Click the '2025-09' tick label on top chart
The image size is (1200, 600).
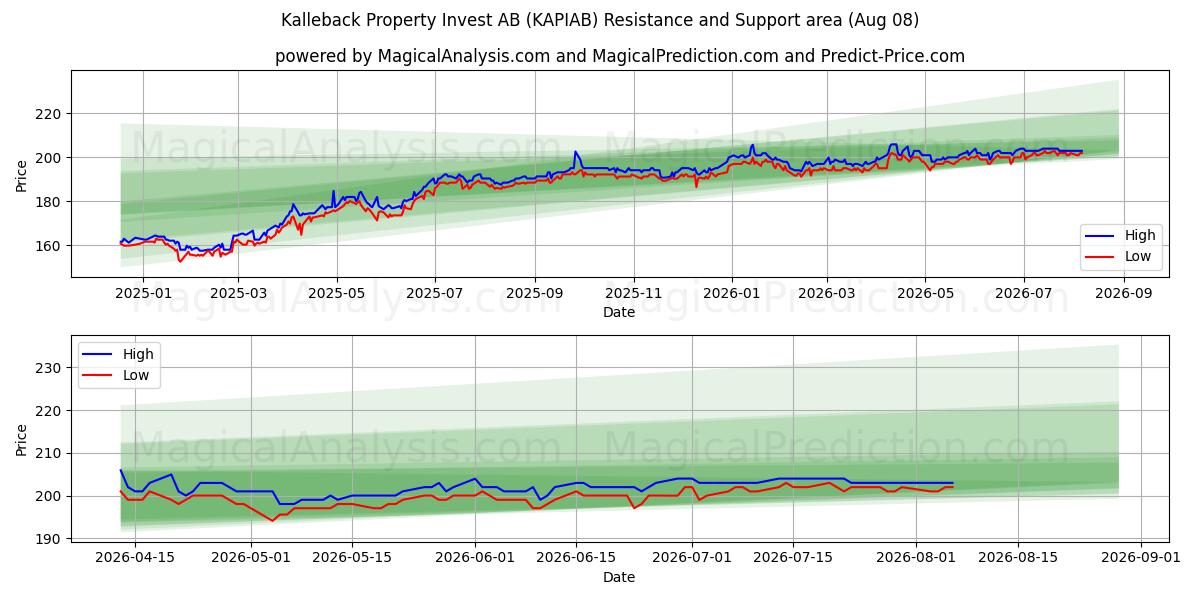[534, 295]
